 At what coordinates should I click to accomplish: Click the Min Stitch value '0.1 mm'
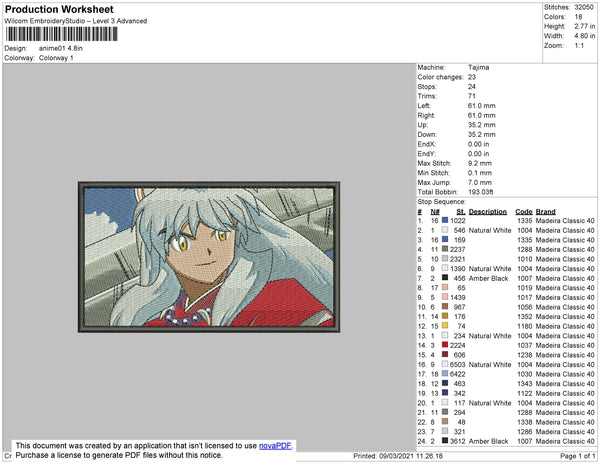tap(479, 173)
